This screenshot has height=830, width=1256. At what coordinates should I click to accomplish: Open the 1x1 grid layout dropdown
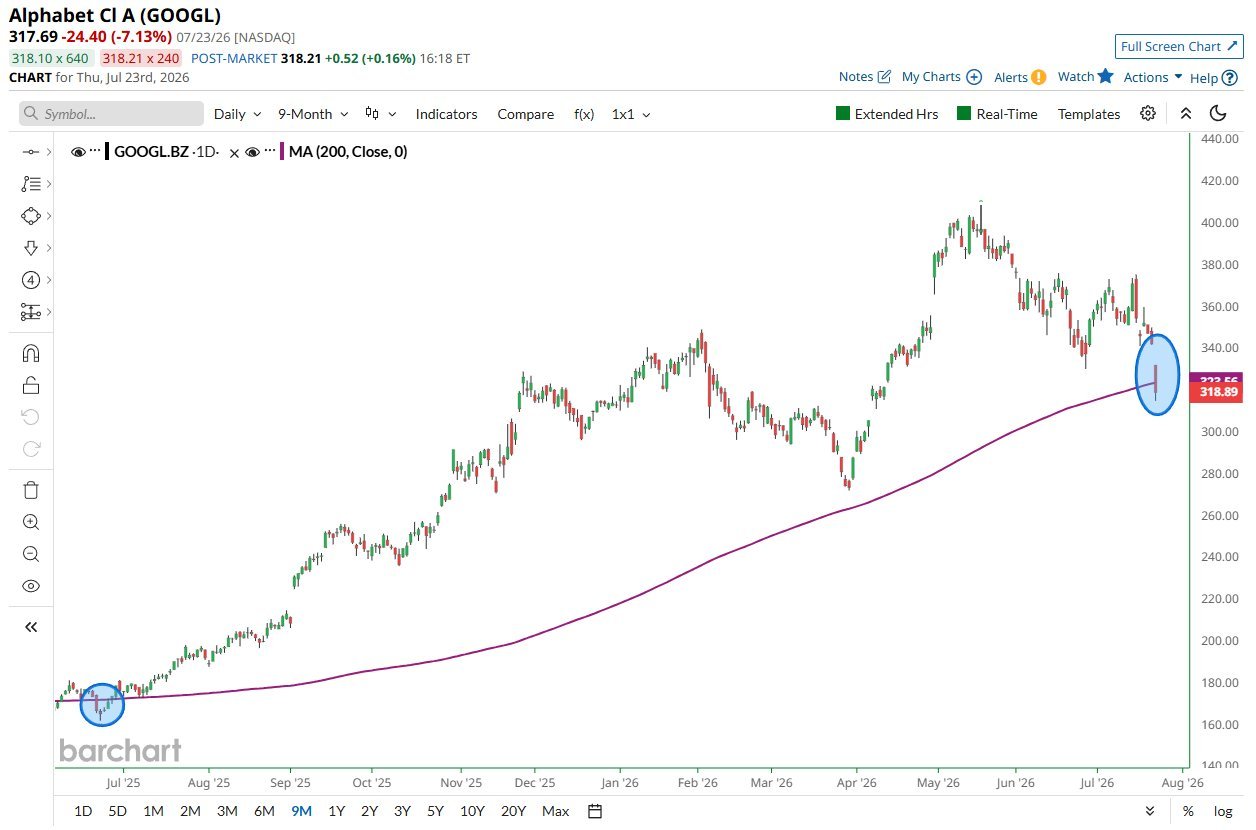coord(631,114)
